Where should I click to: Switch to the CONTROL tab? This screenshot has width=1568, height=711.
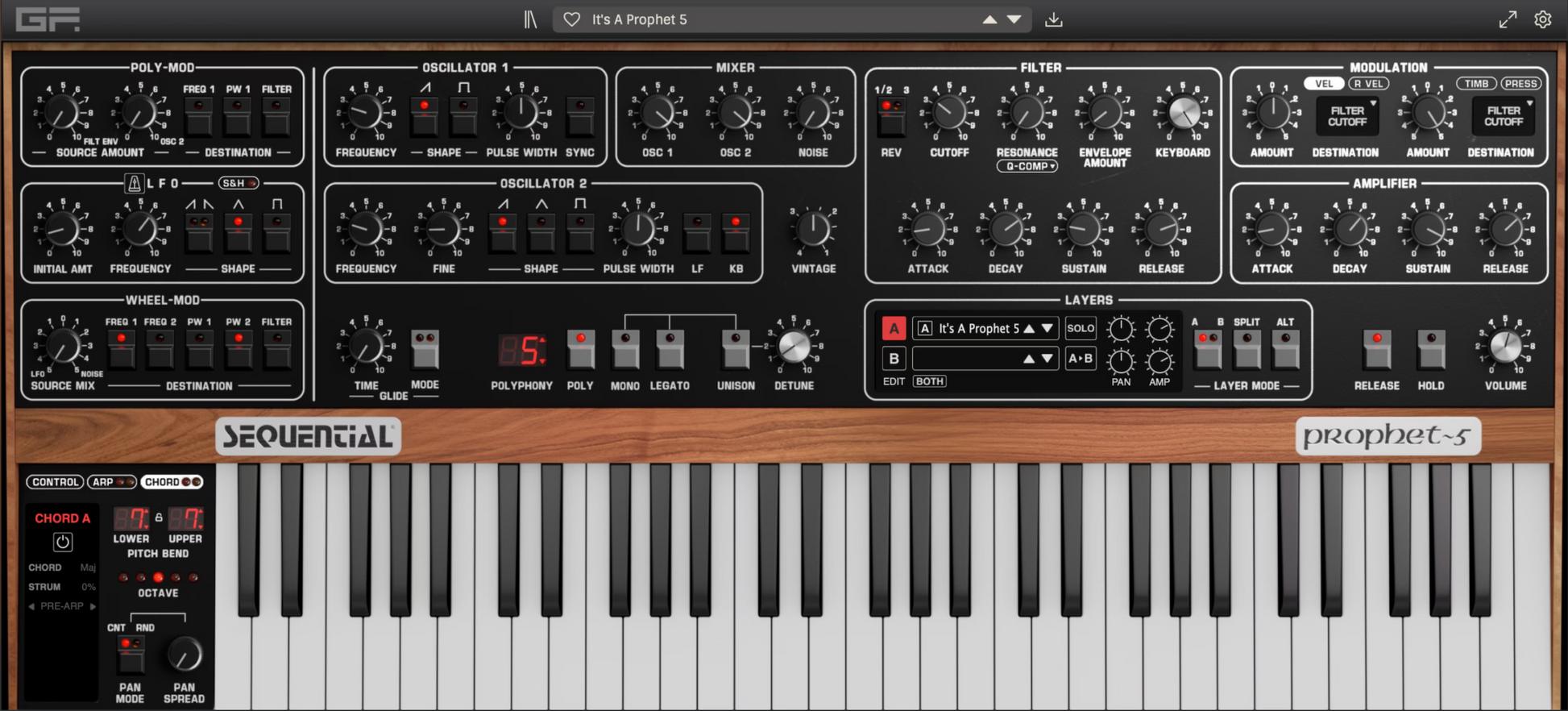(x=55, y=482)
